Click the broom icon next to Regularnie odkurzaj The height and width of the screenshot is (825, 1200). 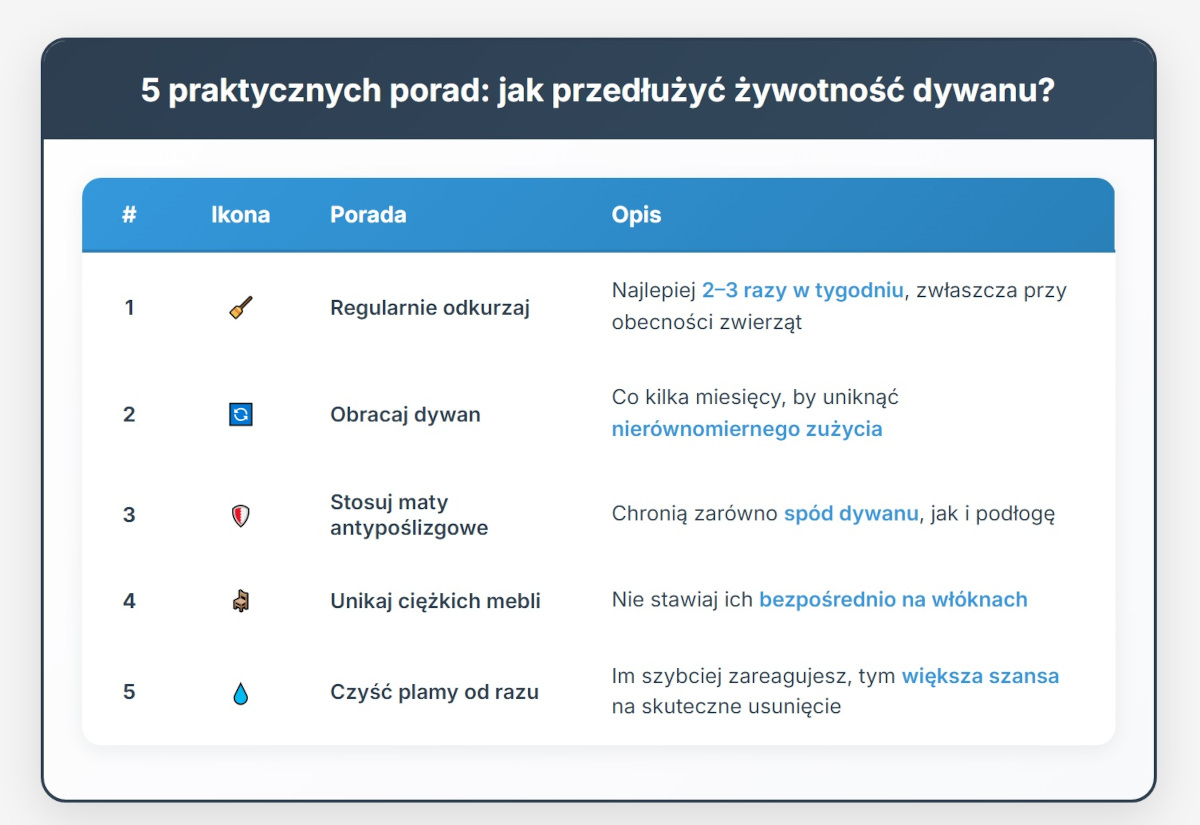coord(241,307)
